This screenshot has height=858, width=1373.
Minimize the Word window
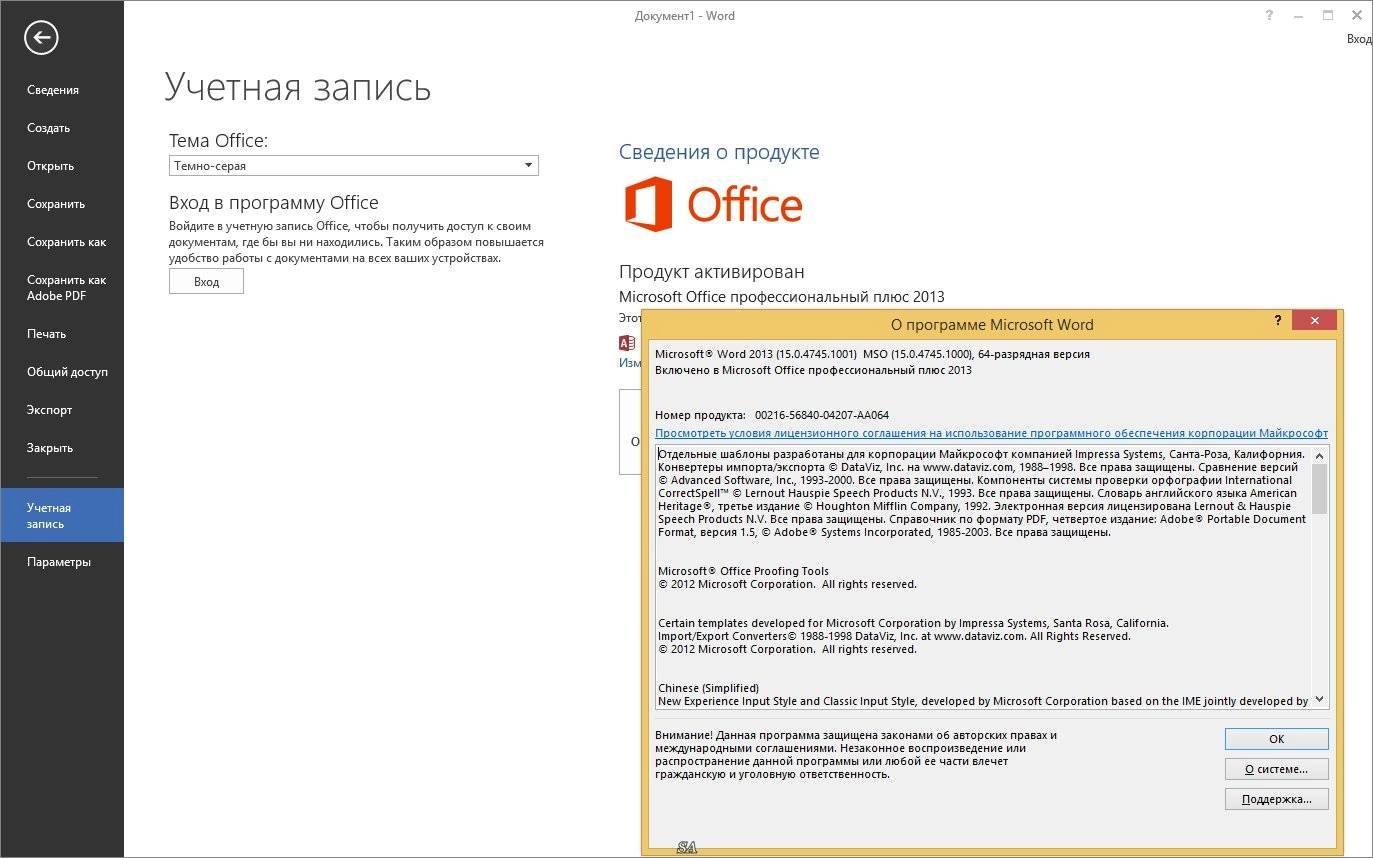point(1299,15)
